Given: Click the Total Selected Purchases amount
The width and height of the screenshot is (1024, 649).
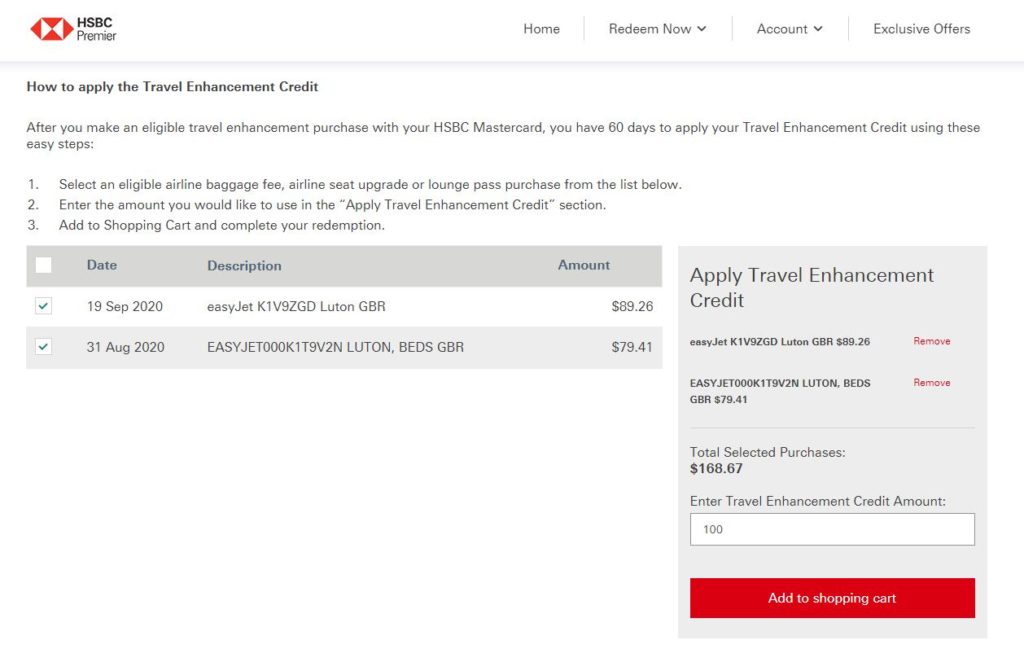Looking at the screenshot, I should pos(717,467).
